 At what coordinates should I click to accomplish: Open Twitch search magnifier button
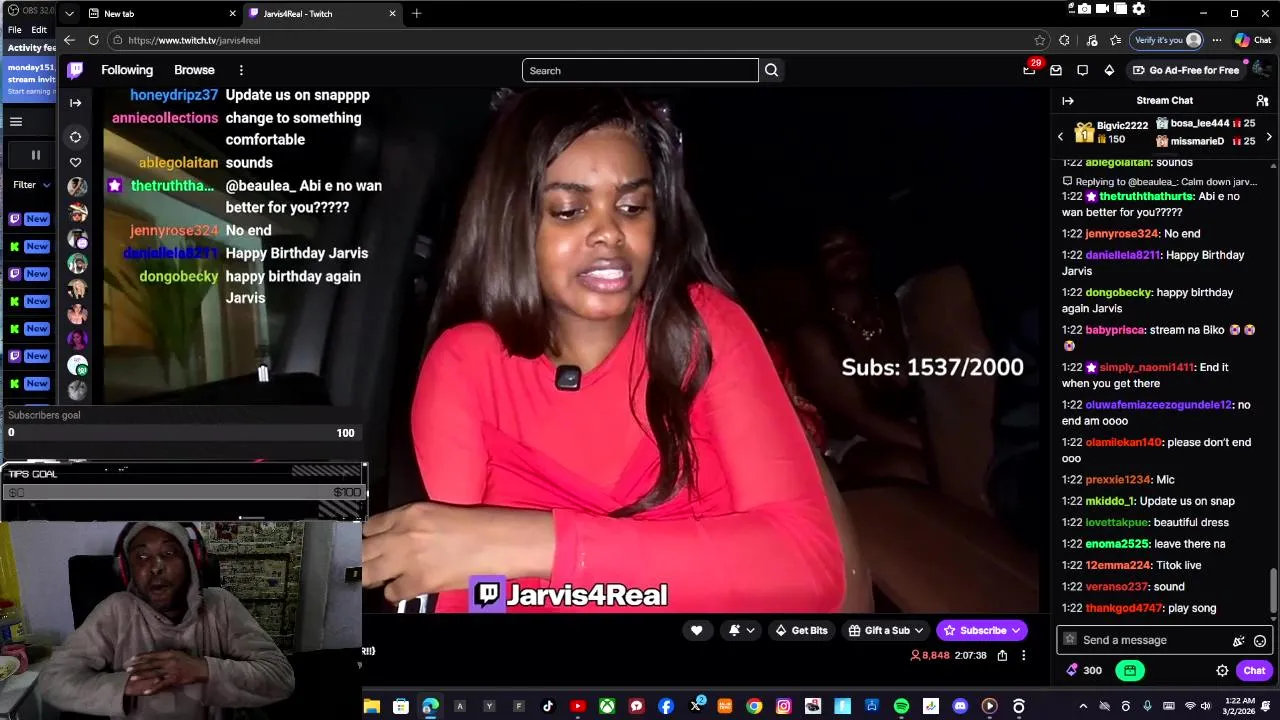[x=771, y=70]
